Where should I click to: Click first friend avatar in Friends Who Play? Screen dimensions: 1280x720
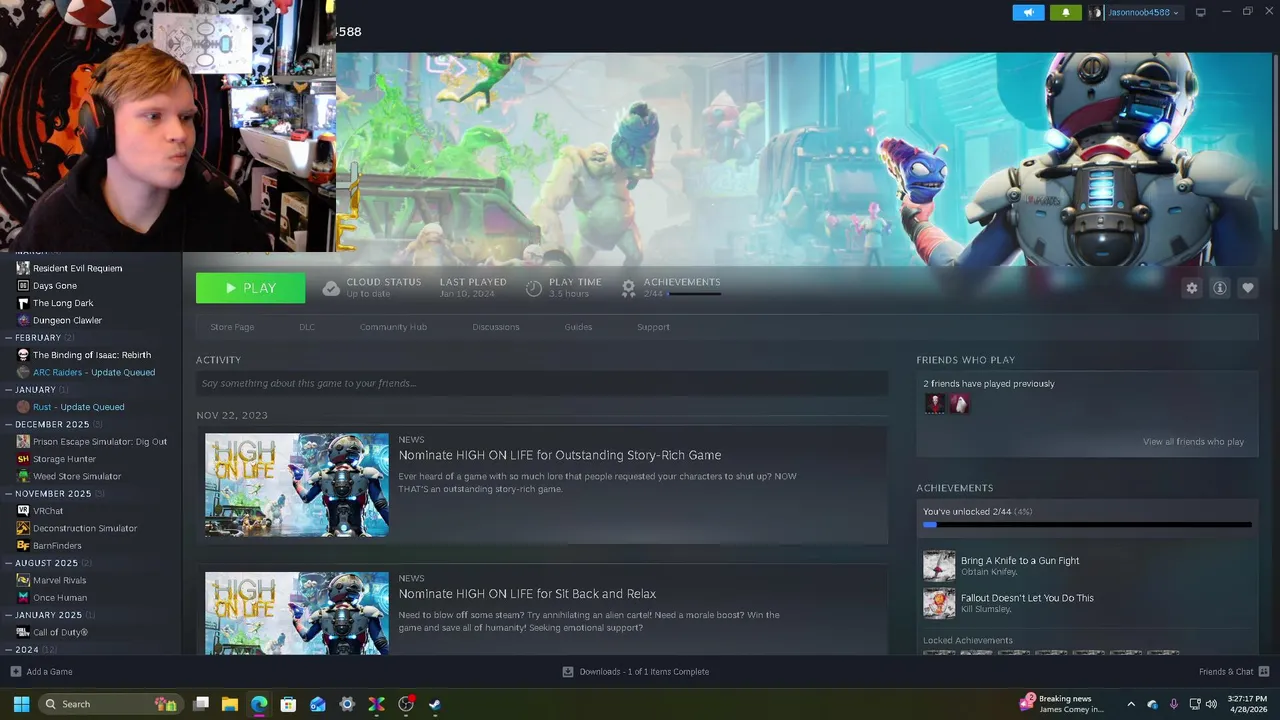coord(934,404)
